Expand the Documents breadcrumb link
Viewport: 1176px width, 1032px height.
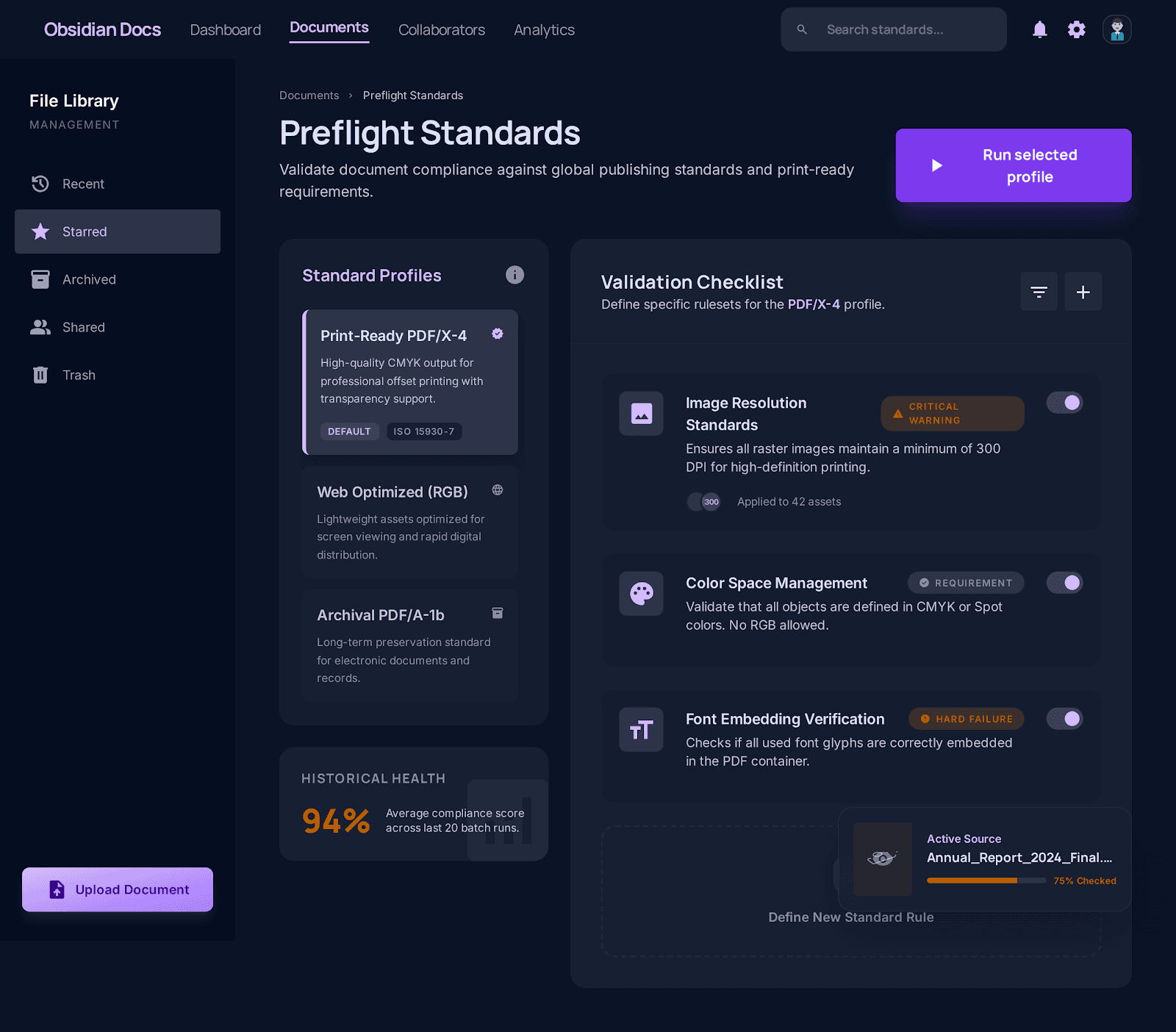pyautogui.click(x=309, y=95)
